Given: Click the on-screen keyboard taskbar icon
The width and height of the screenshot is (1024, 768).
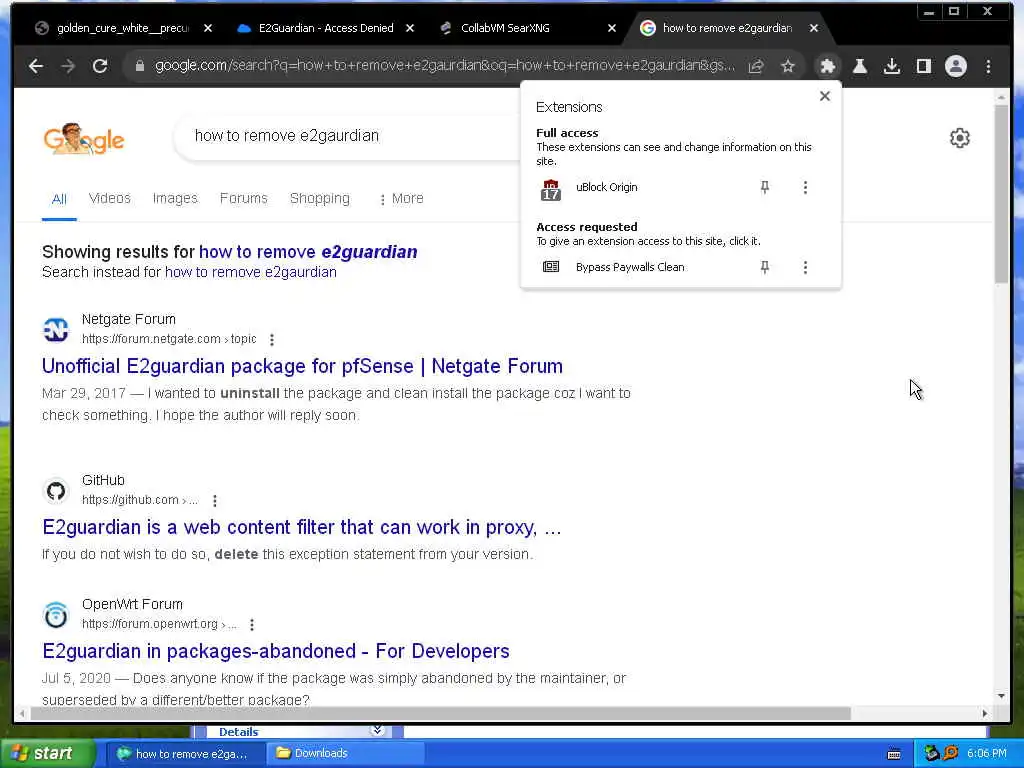Looking at the screenshot, I should pos(894,754).
